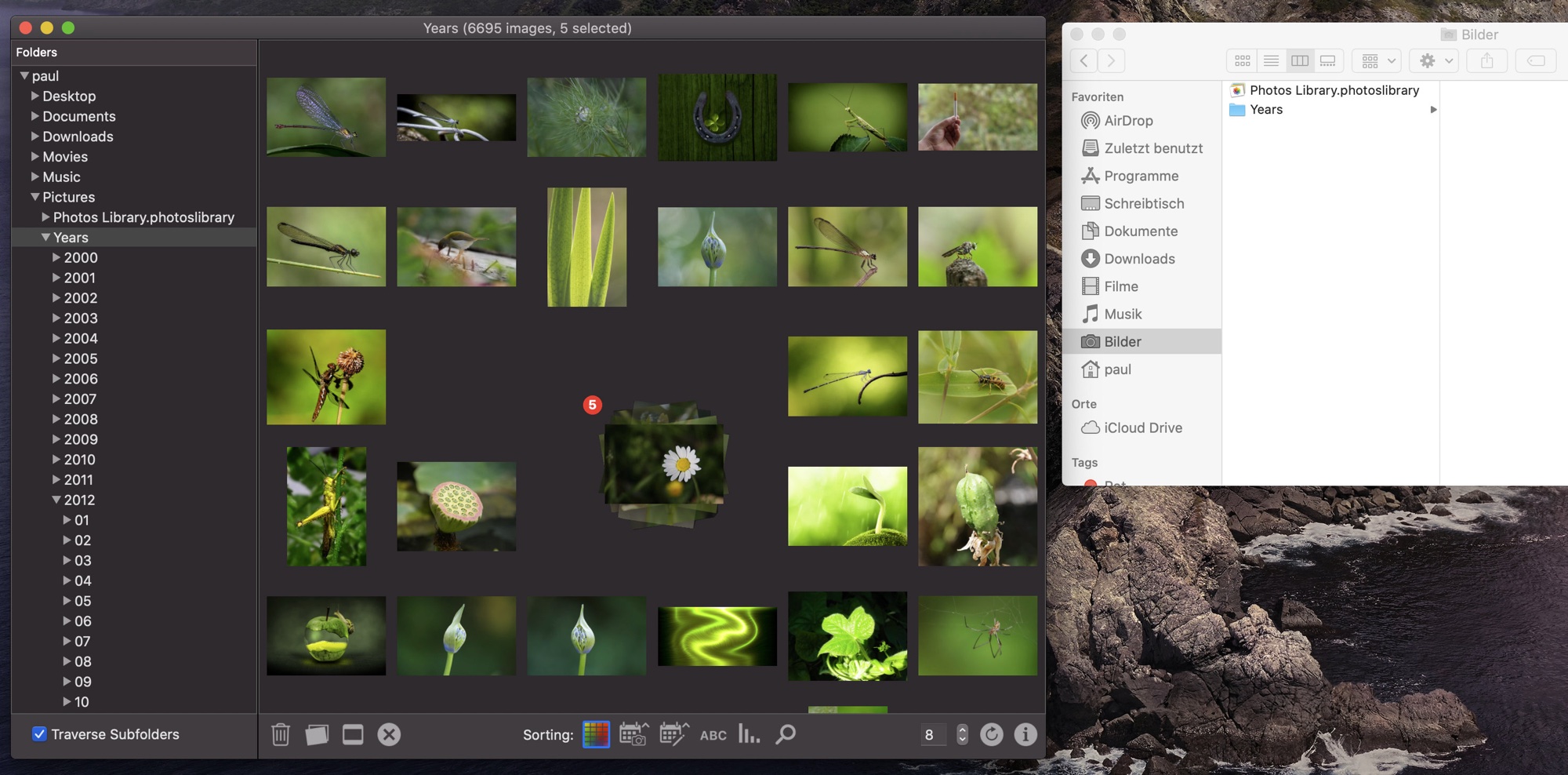Select the green wavy abstract thumbnail
The image size is (1568, 775).
click(x=717, y=635)
